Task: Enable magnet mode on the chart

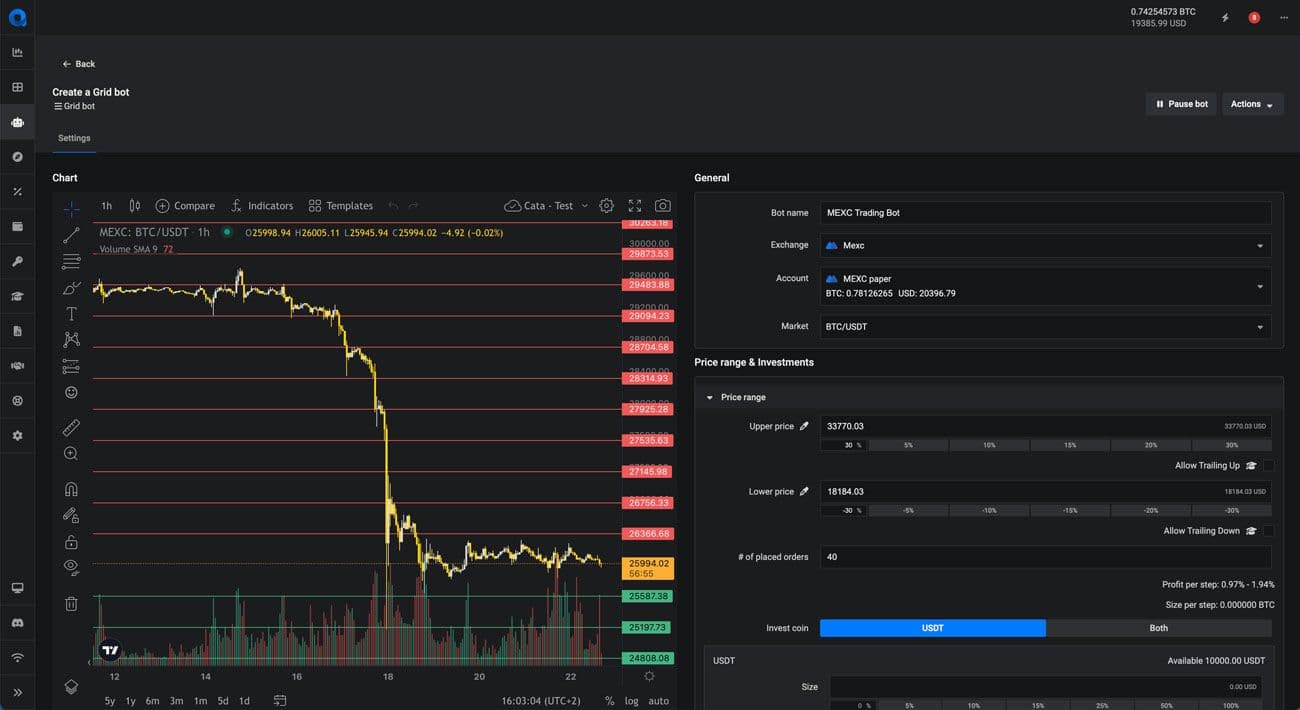Action: coord(71,490)
